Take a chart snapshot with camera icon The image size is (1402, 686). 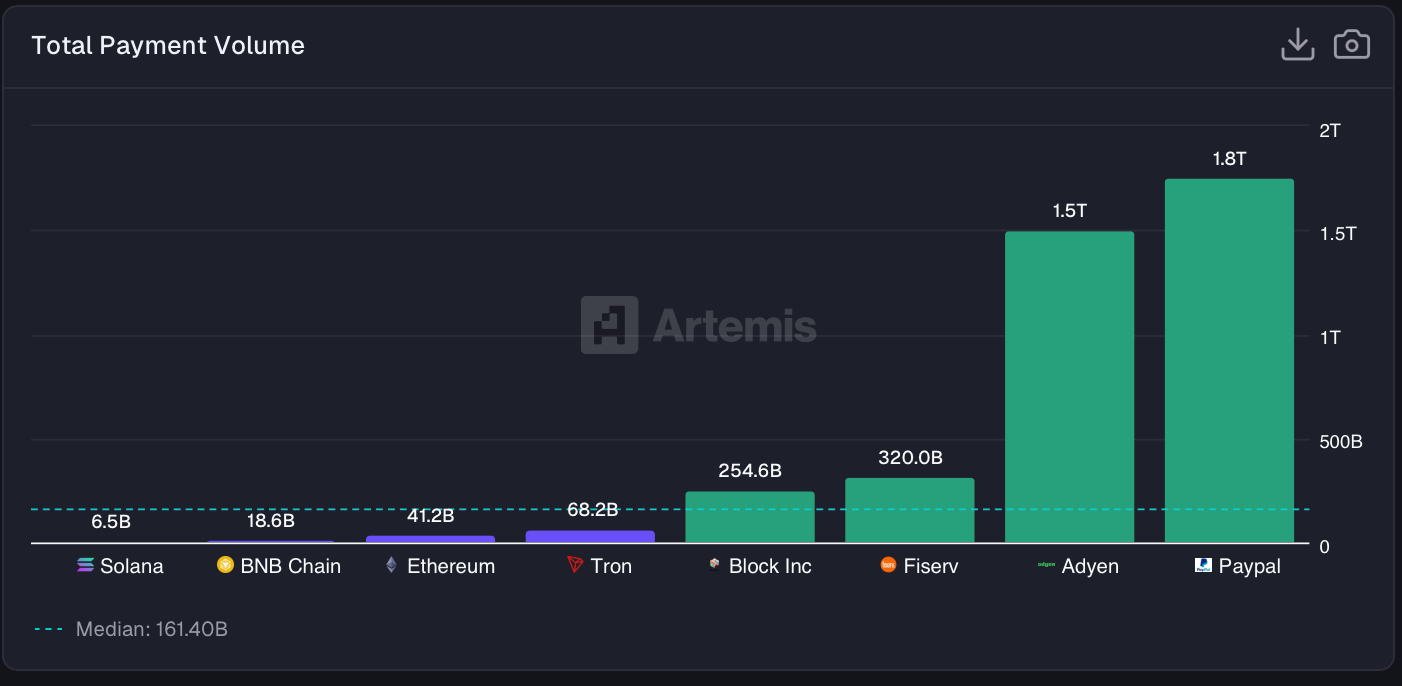pos(1352,45)
